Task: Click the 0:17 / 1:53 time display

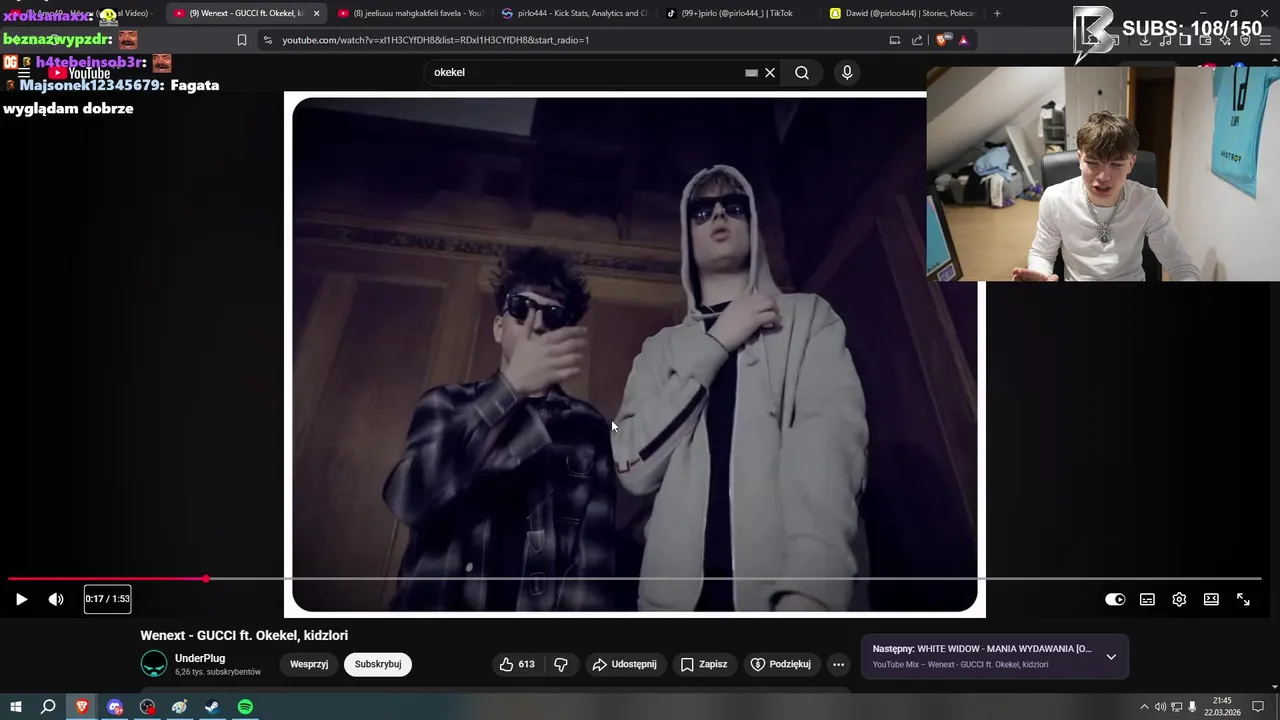Action: click(107, 599)
